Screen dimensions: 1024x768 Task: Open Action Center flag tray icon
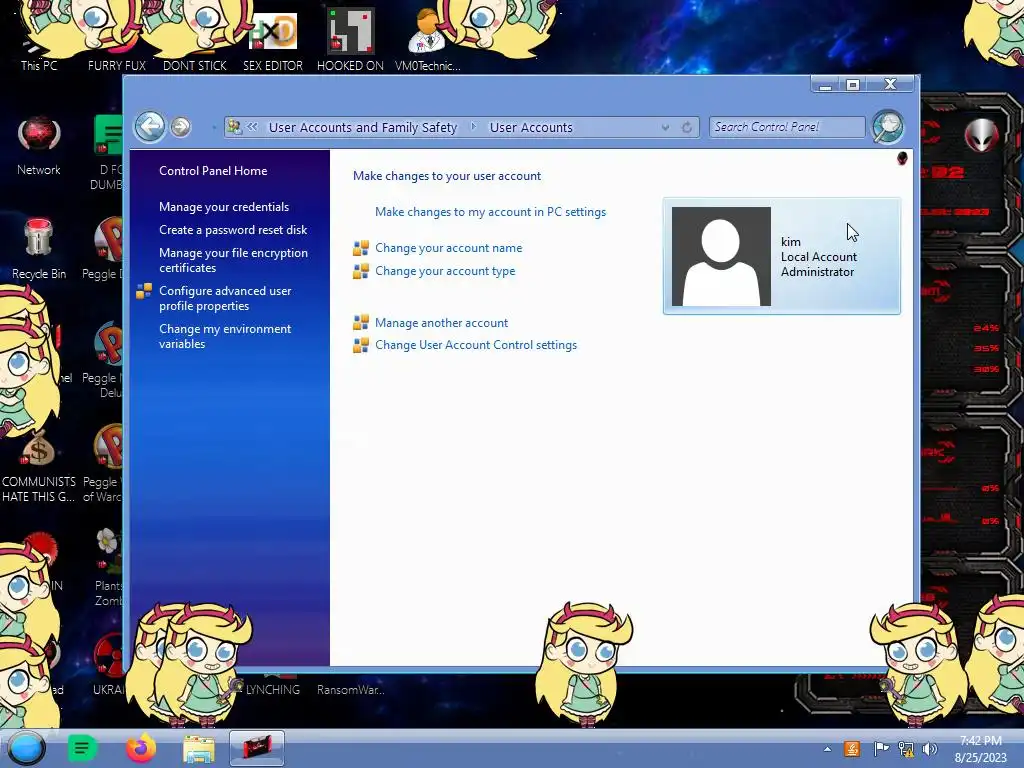[x=881, y=749]
